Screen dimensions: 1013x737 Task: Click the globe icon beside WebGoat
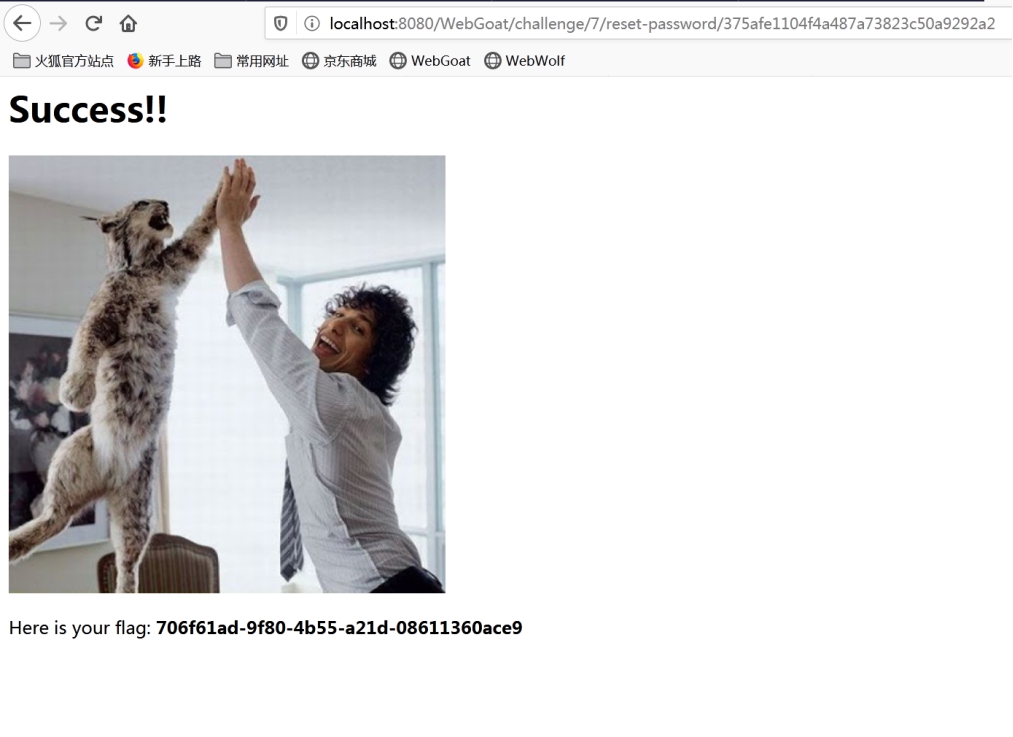point(398,61)
